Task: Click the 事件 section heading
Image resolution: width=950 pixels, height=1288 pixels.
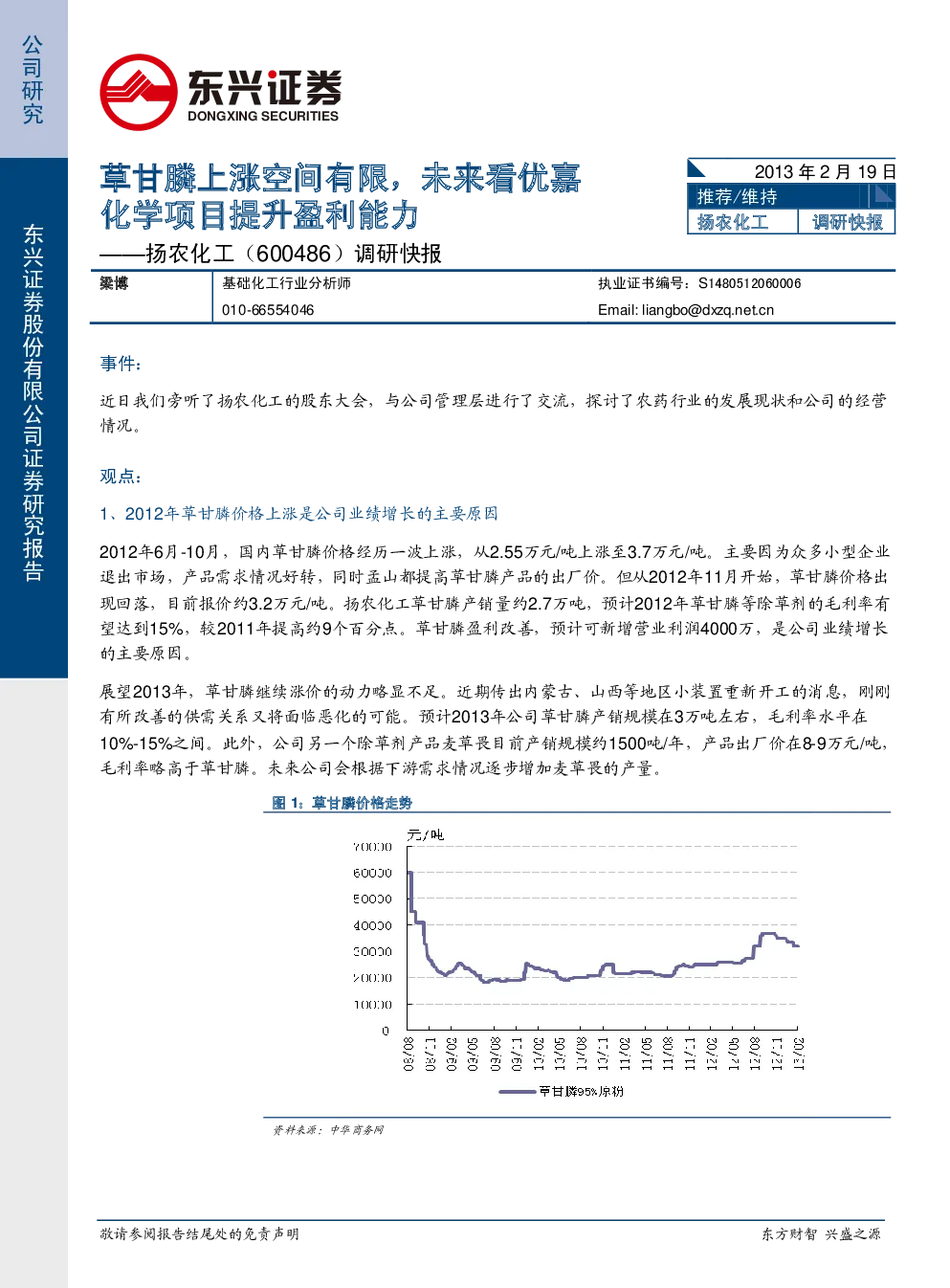Action: [121, 364]
